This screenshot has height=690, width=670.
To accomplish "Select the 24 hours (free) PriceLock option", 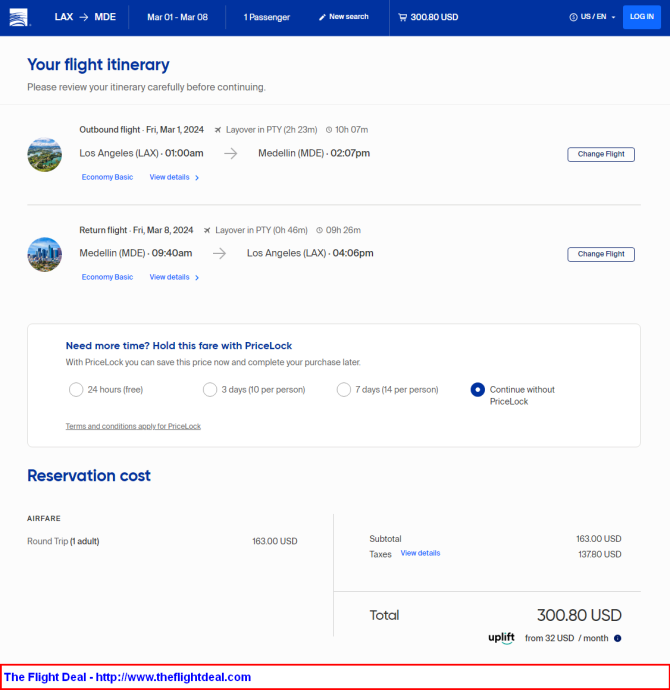I will point(76,389).
